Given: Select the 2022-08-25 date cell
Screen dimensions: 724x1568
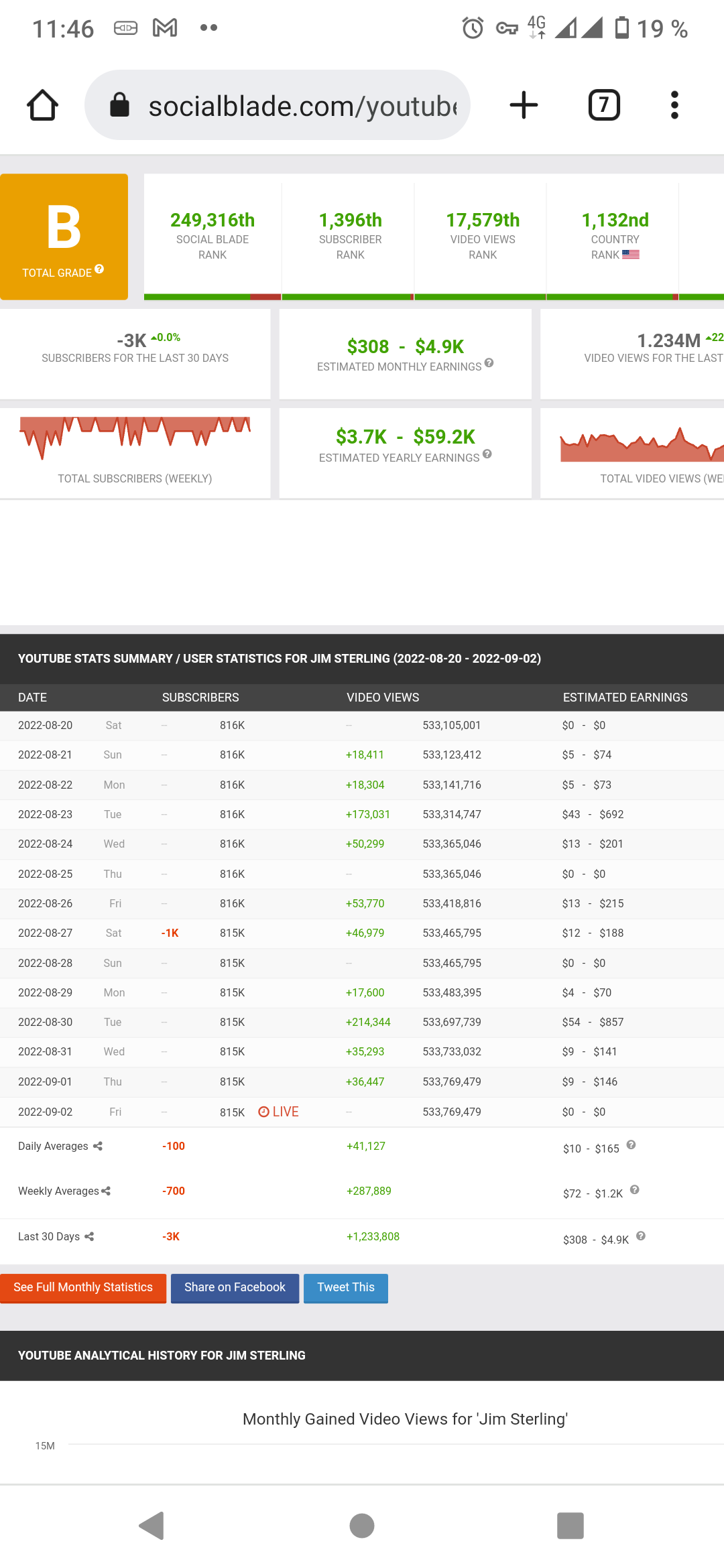Looking at the screenshot, I should pos(45,874).
